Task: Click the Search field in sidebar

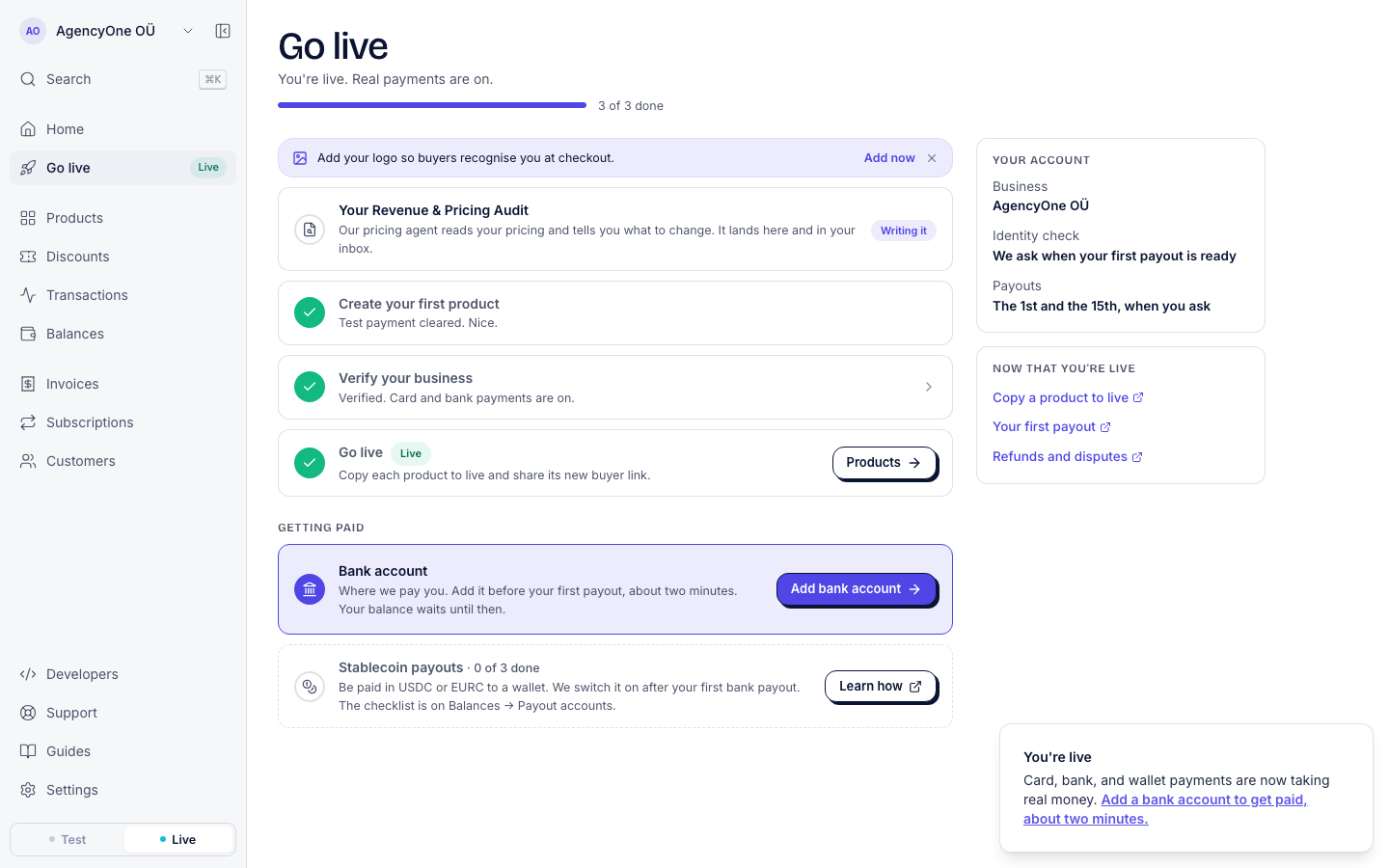Action: [123, 79]
